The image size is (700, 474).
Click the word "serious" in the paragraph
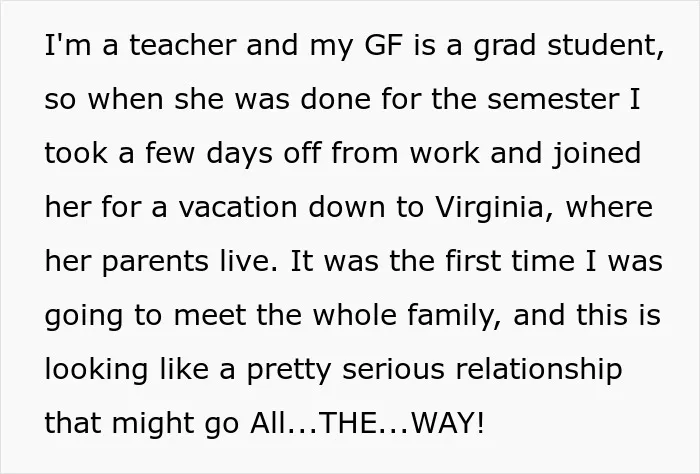coord(393,369)
